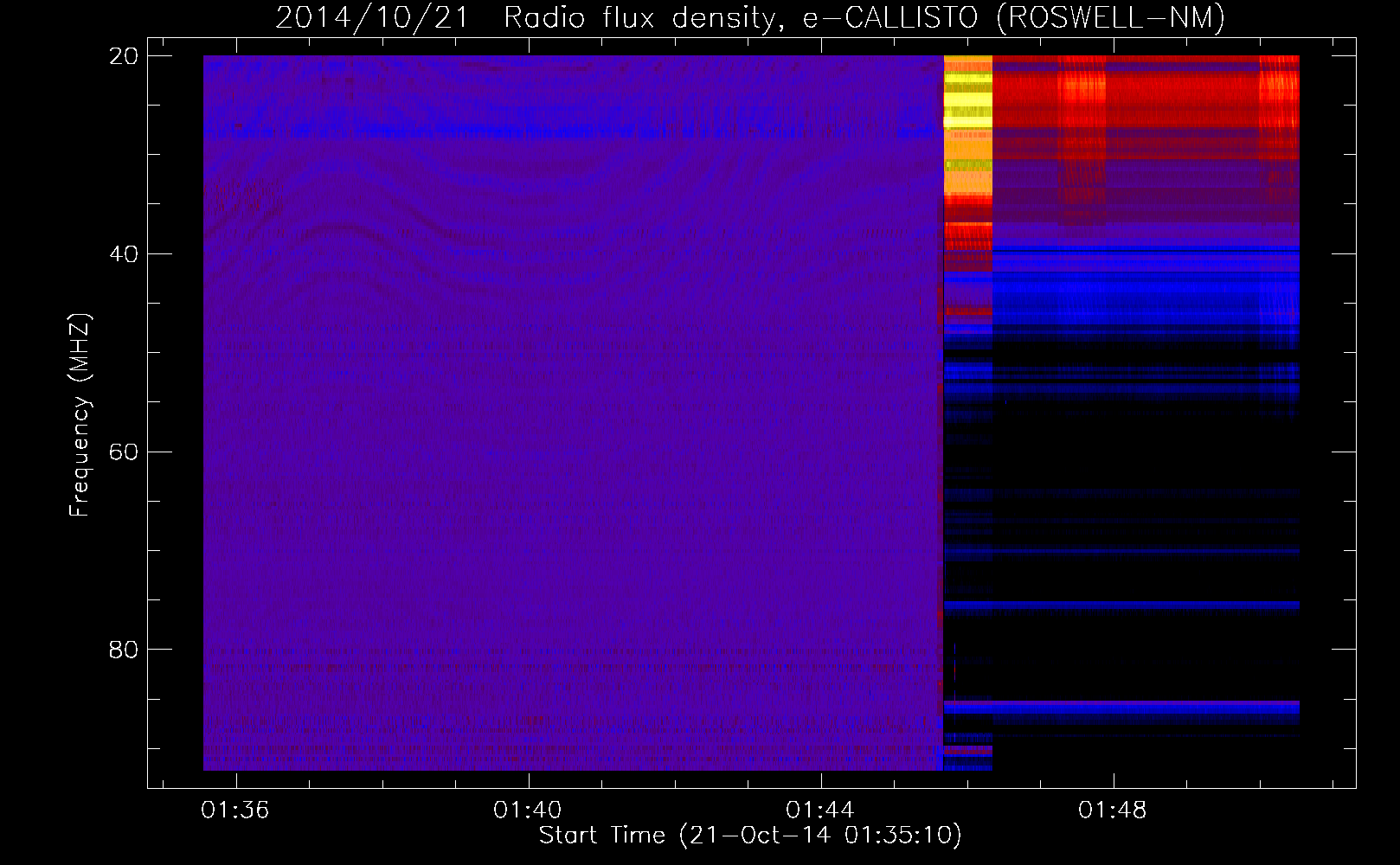
Task: Click the "Start Time (21-Oct-14 01:35:10)" label
Action: tap(750, 836)
